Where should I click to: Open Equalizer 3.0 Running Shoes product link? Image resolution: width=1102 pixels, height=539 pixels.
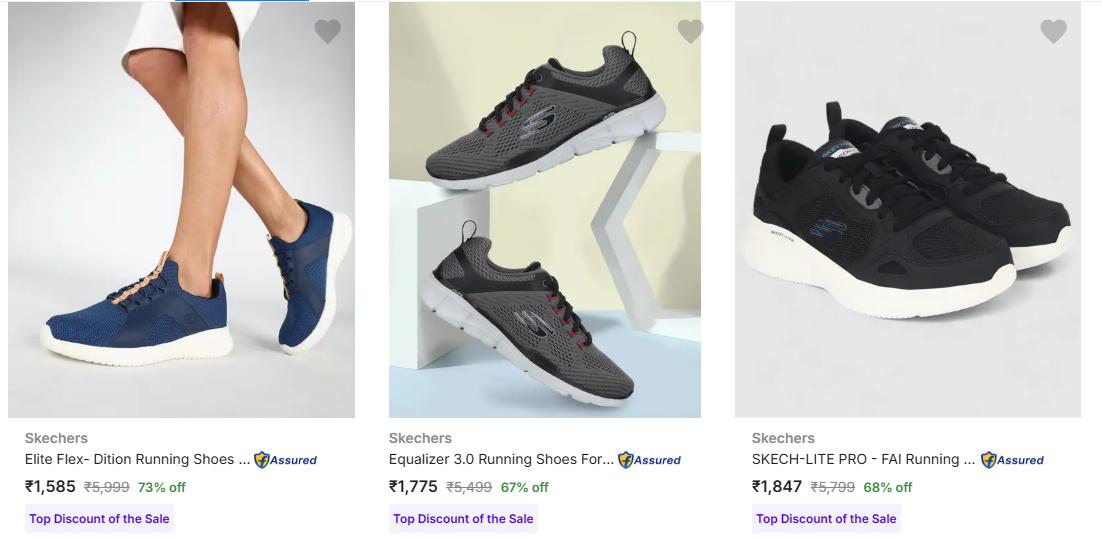click(501, 460)
